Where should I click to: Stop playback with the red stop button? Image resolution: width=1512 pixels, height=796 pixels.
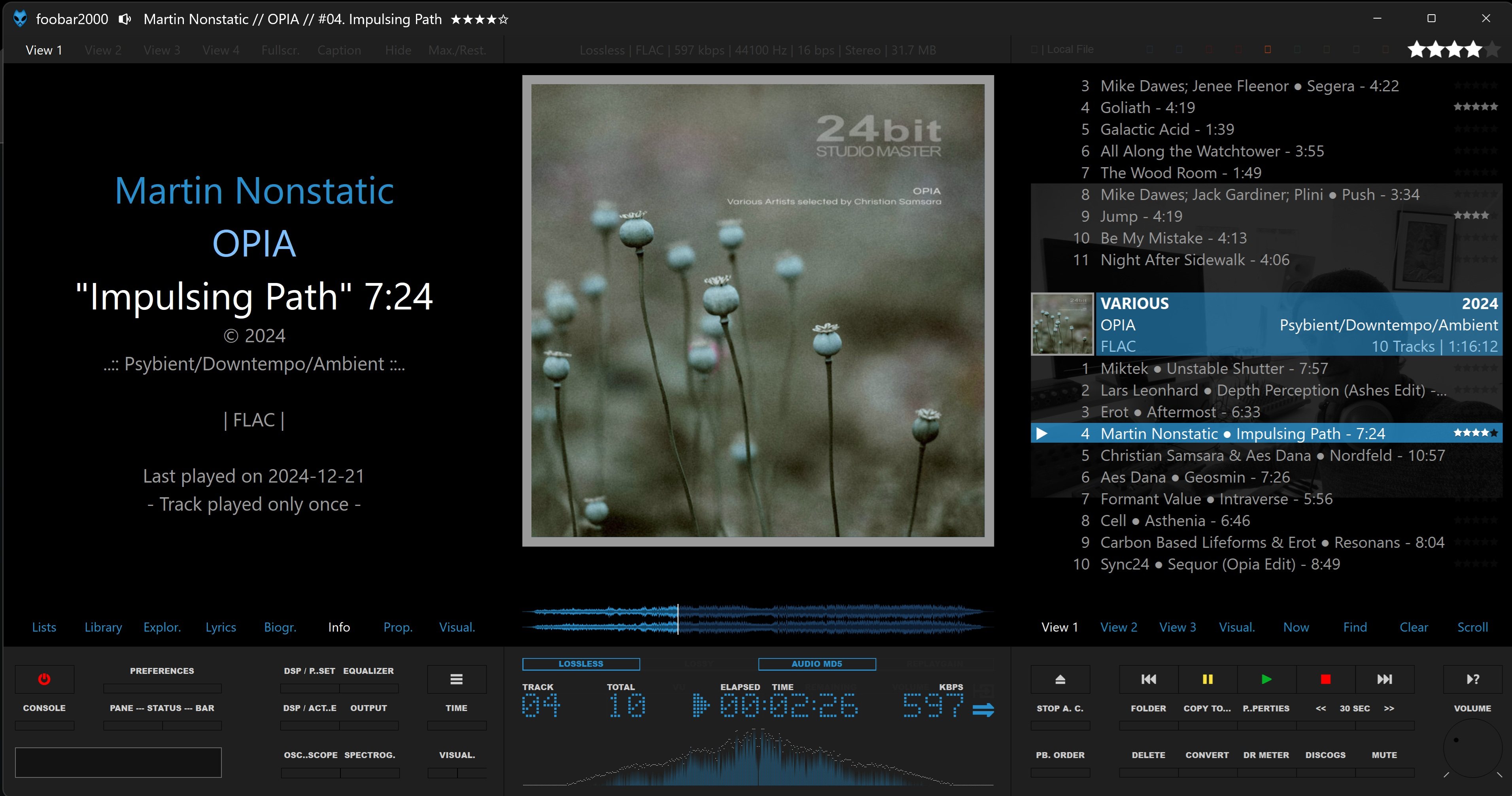click(1325, 679)
